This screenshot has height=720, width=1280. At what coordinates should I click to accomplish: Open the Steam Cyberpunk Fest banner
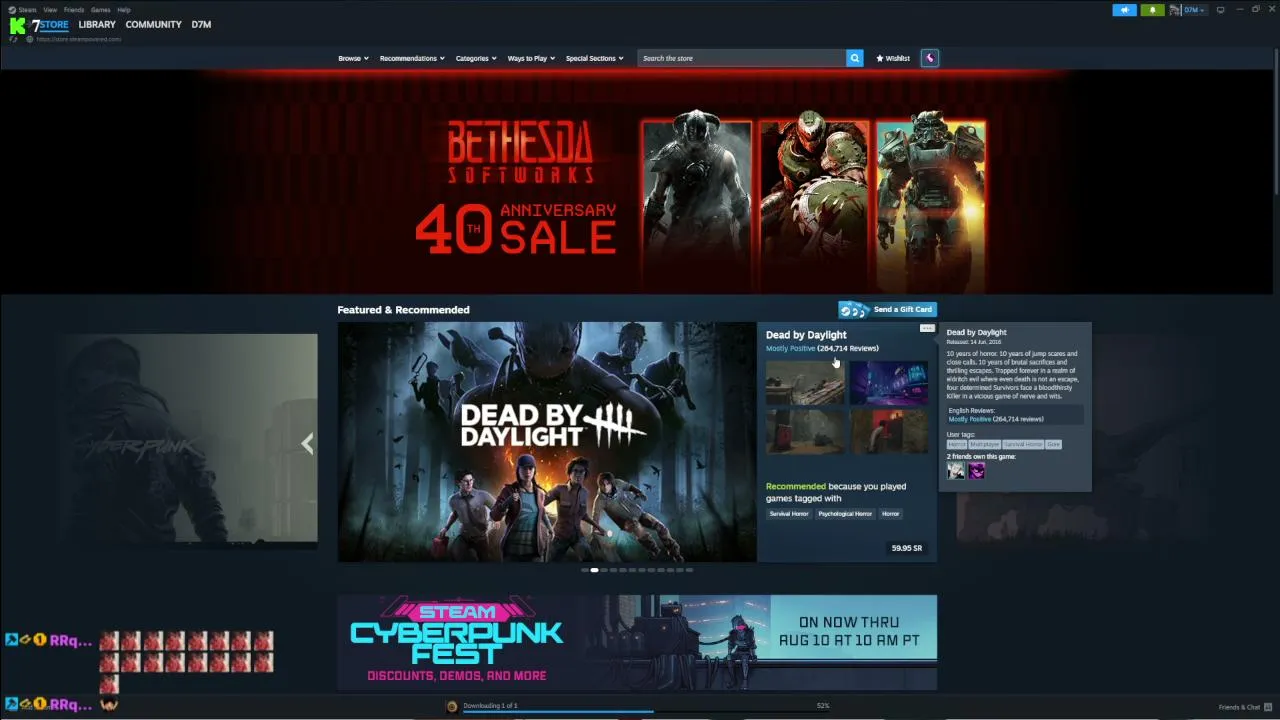click(x=637, y=642)
